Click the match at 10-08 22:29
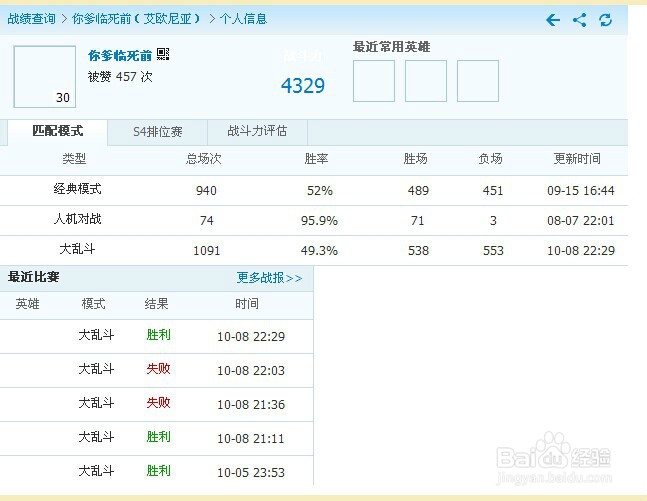 (157, 336)
